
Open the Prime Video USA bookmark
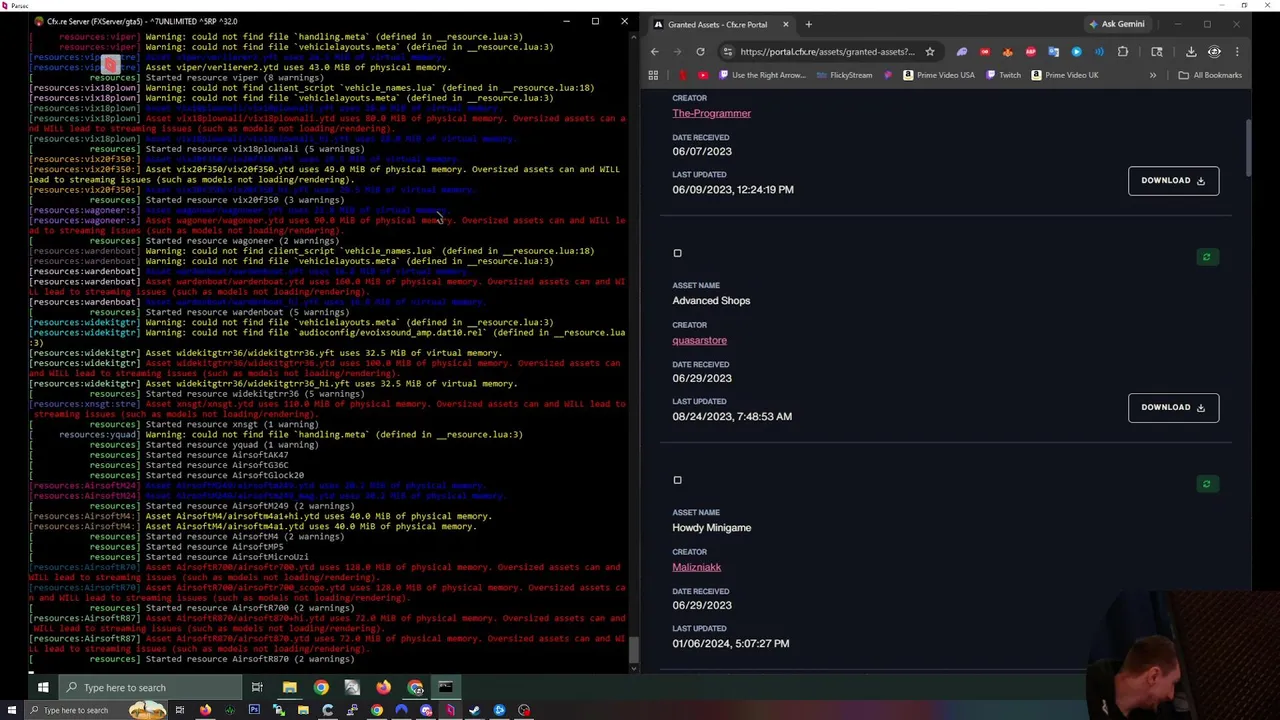[937, 75]
